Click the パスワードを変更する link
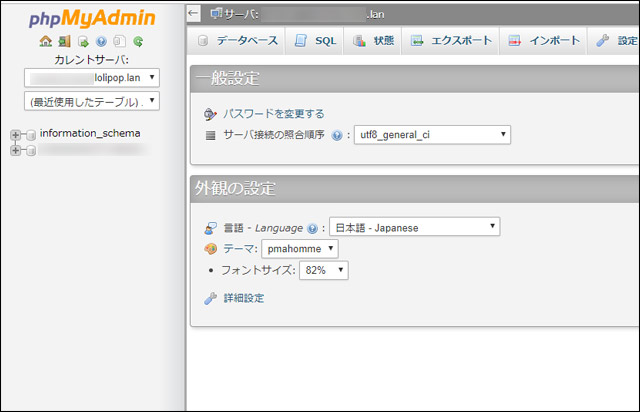The image size is (640, 412). tap(272, 114)
